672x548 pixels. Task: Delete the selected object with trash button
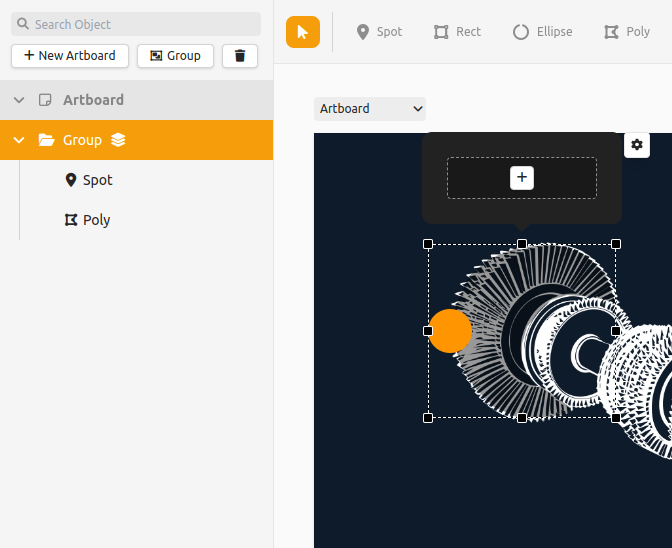tap(240, 56)
